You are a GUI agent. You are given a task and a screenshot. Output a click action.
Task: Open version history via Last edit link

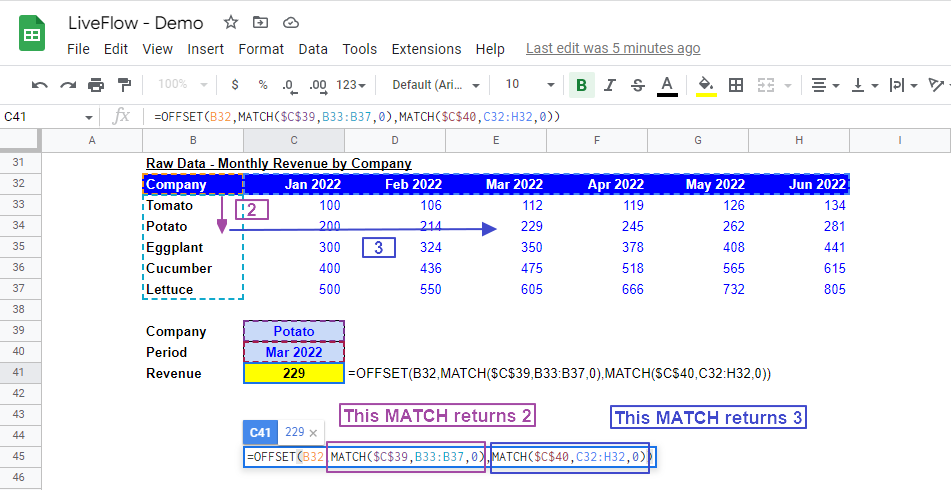pos(613,49)
